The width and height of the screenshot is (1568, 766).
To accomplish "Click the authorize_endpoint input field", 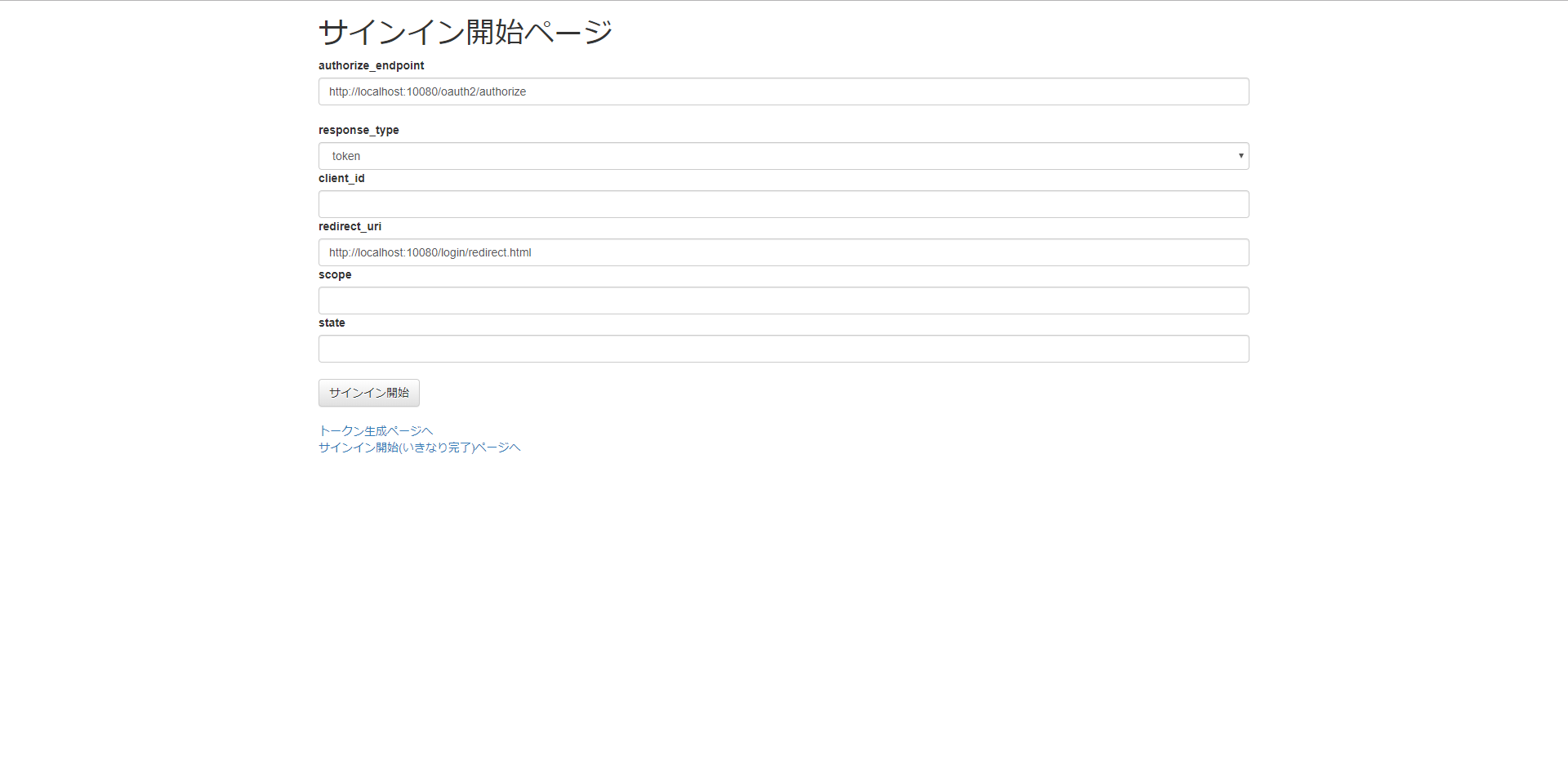I will (783, 91).
